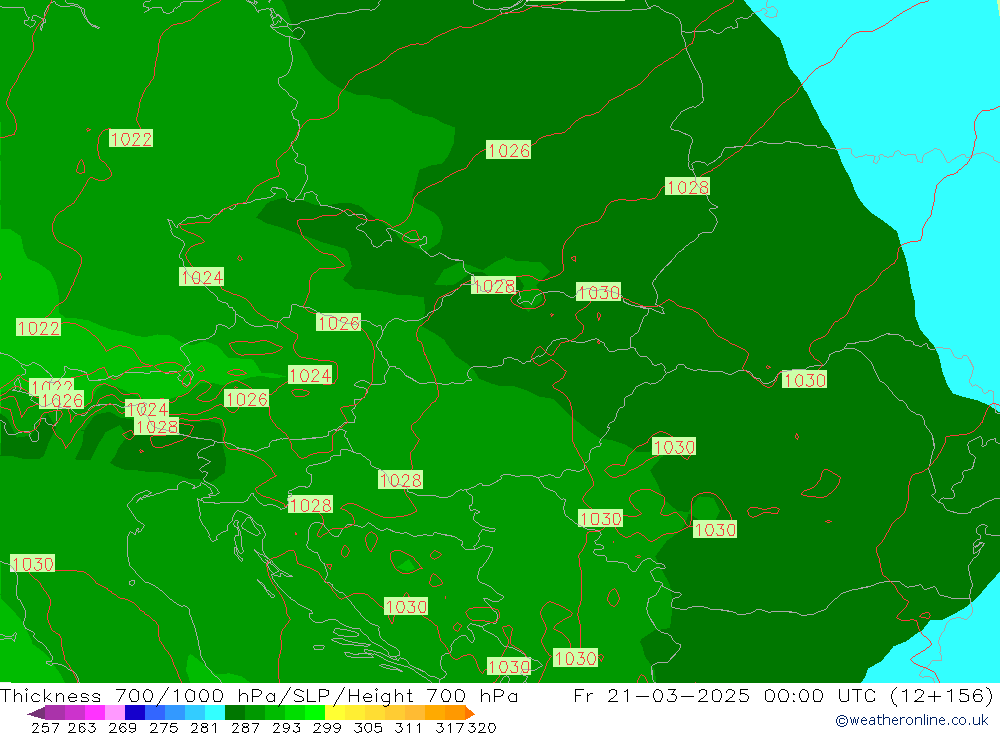The image size is (1000, 733).
Task: Click the legend value 257
Action: coord(45,727)
